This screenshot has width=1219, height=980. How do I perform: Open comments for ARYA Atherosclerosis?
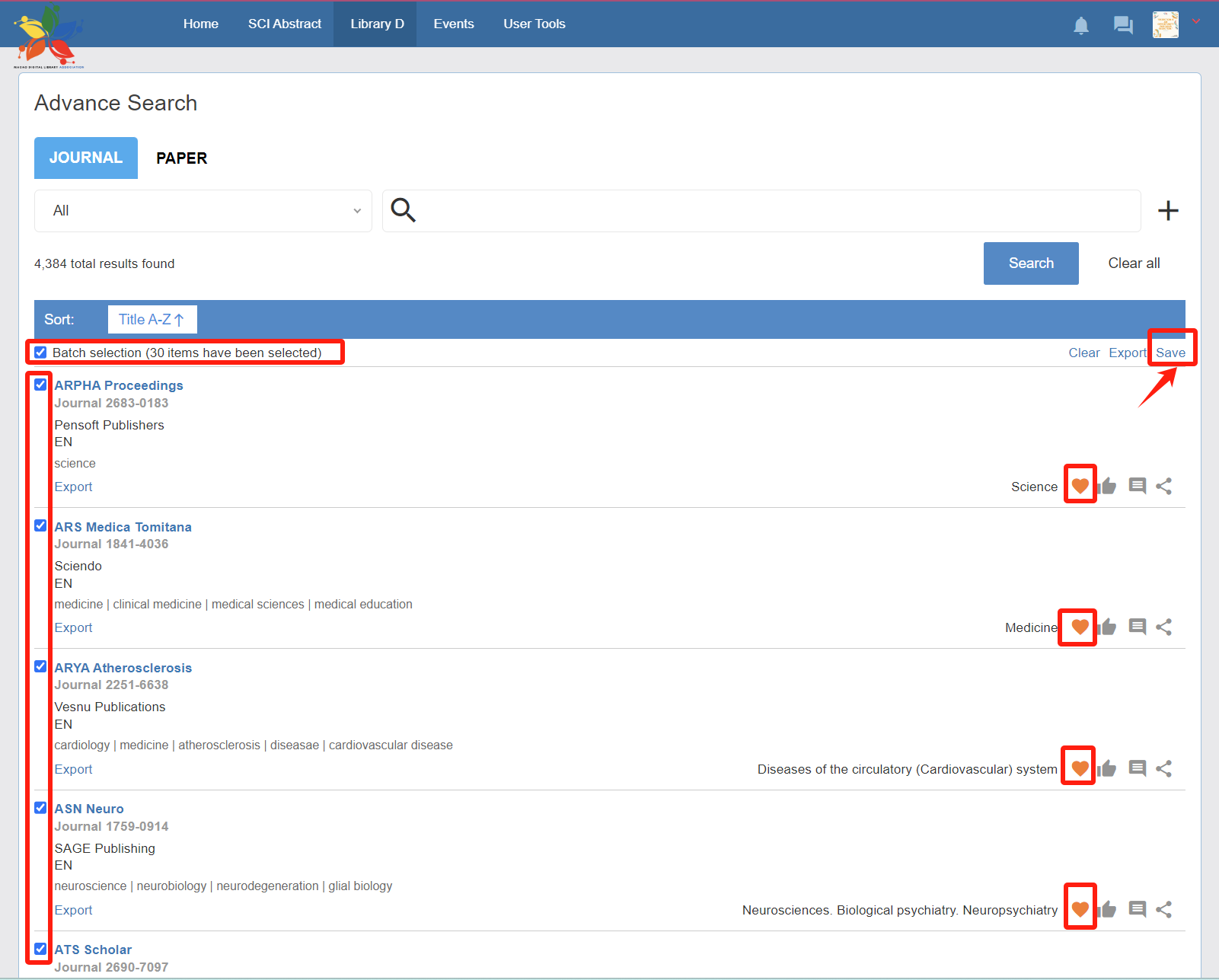(1137, 768)
